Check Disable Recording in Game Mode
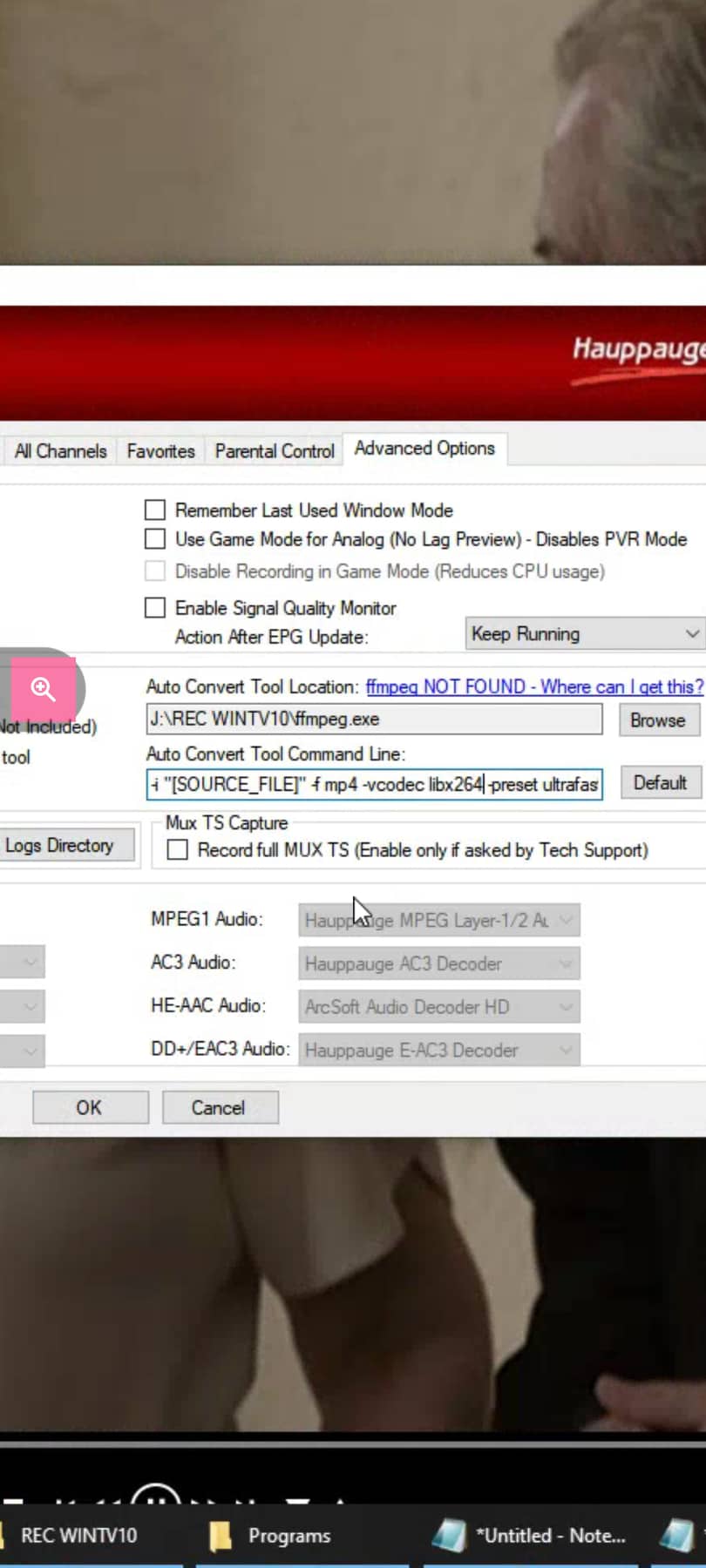This screenshot has height=1568, width=706. (155, 571)
